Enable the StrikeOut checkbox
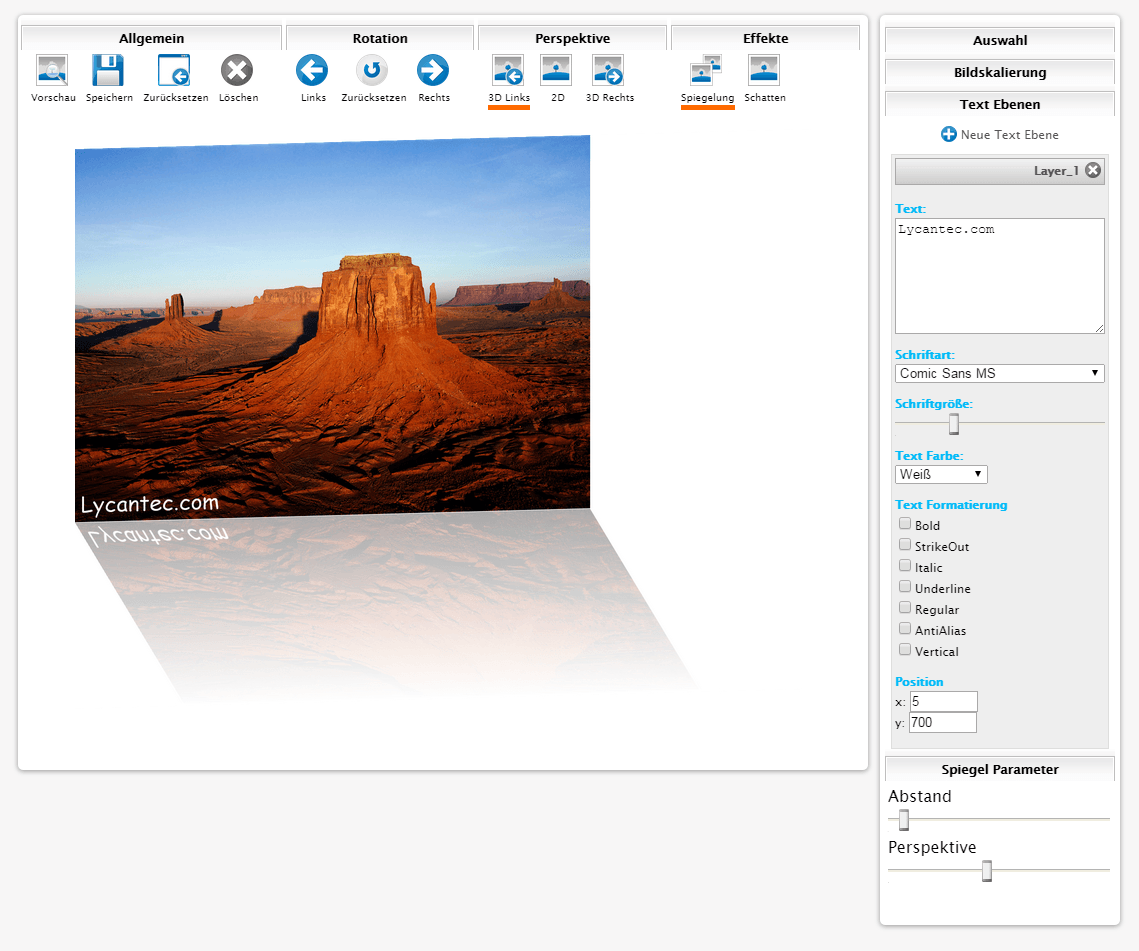Viewport: 1139px width, 951px height. tap(905, 545)
